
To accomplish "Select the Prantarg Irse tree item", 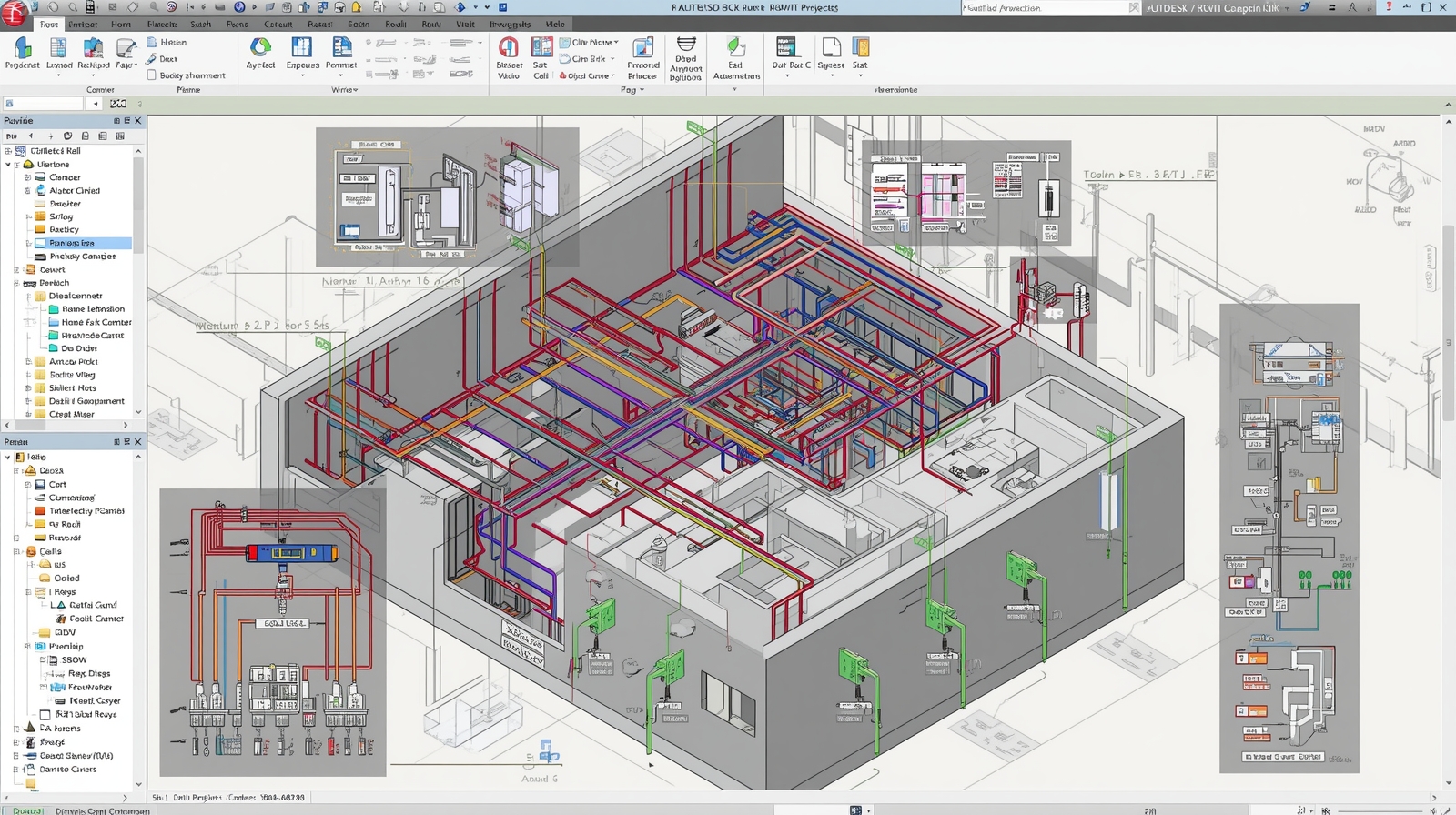I will click(82, 244).
